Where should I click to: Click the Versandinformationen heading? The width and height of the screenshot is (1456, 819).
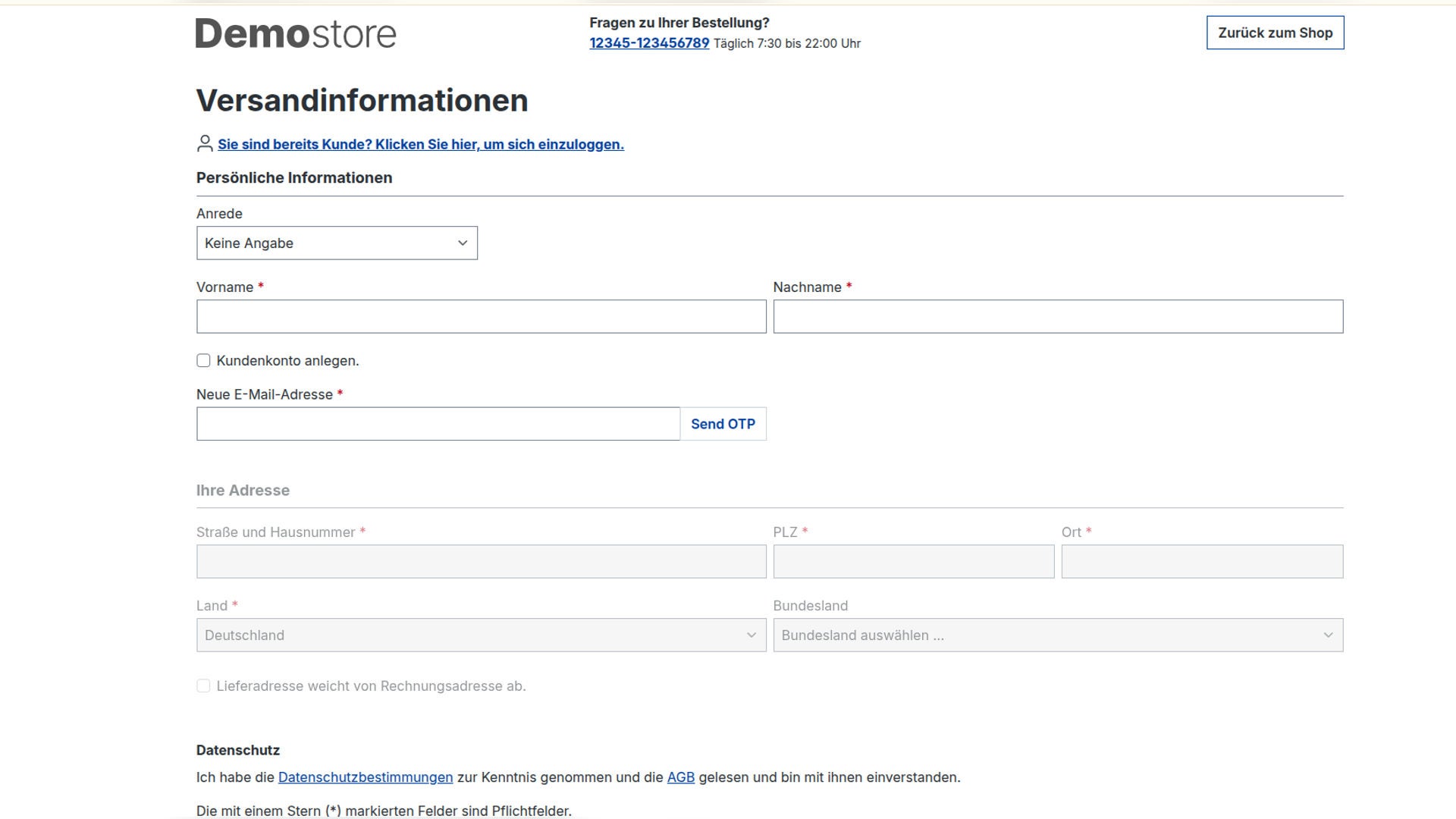(x=362, y=101)
